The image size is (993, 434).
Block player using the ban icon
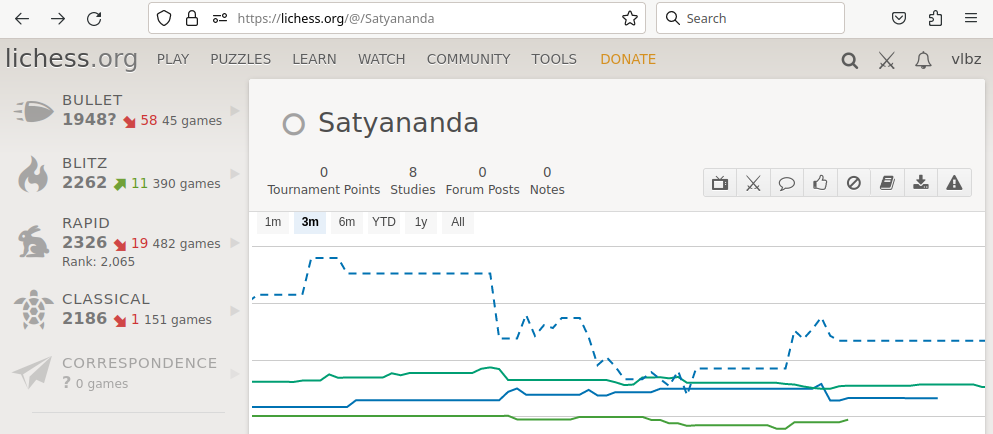pyautogui.click(x=854, y=183)
